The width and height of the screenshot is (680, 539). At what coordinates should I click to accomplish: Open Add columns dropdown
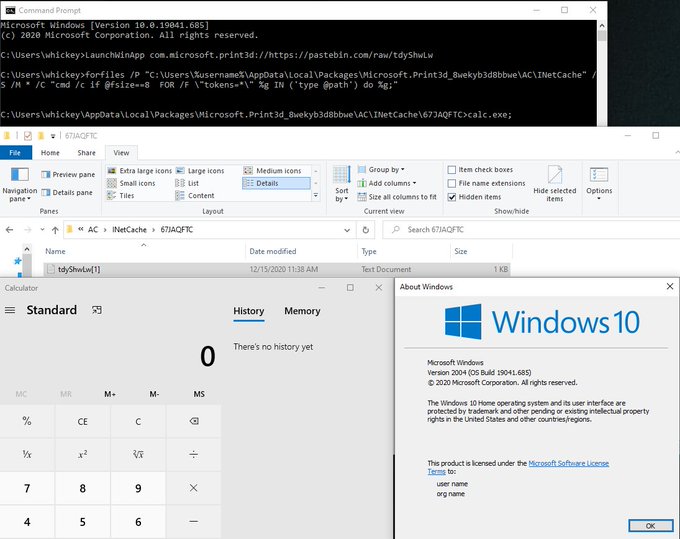point(387,183)
